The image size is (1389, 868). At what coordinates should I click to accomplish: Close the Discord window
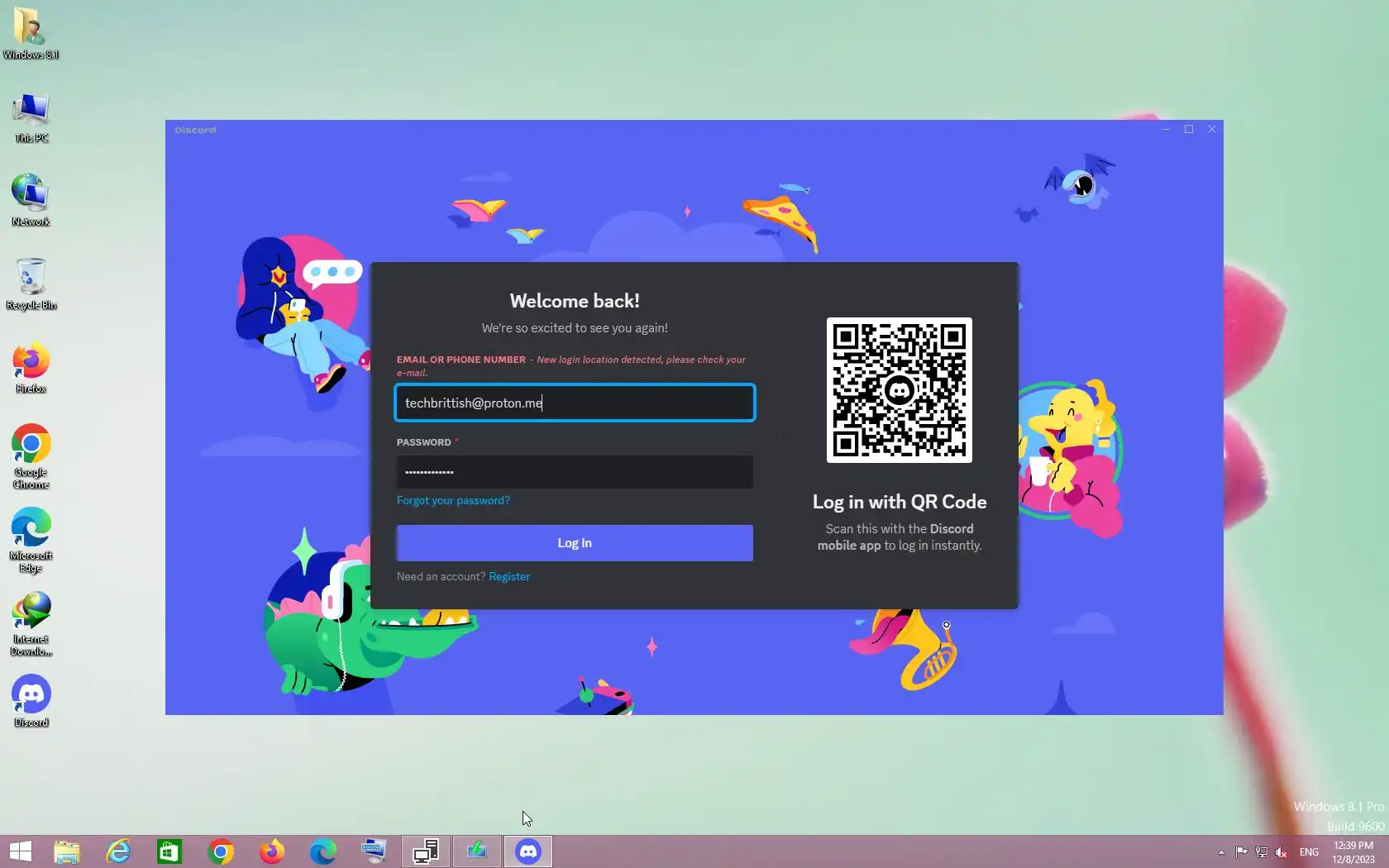pyautogui.click(x=1212, y=130)
